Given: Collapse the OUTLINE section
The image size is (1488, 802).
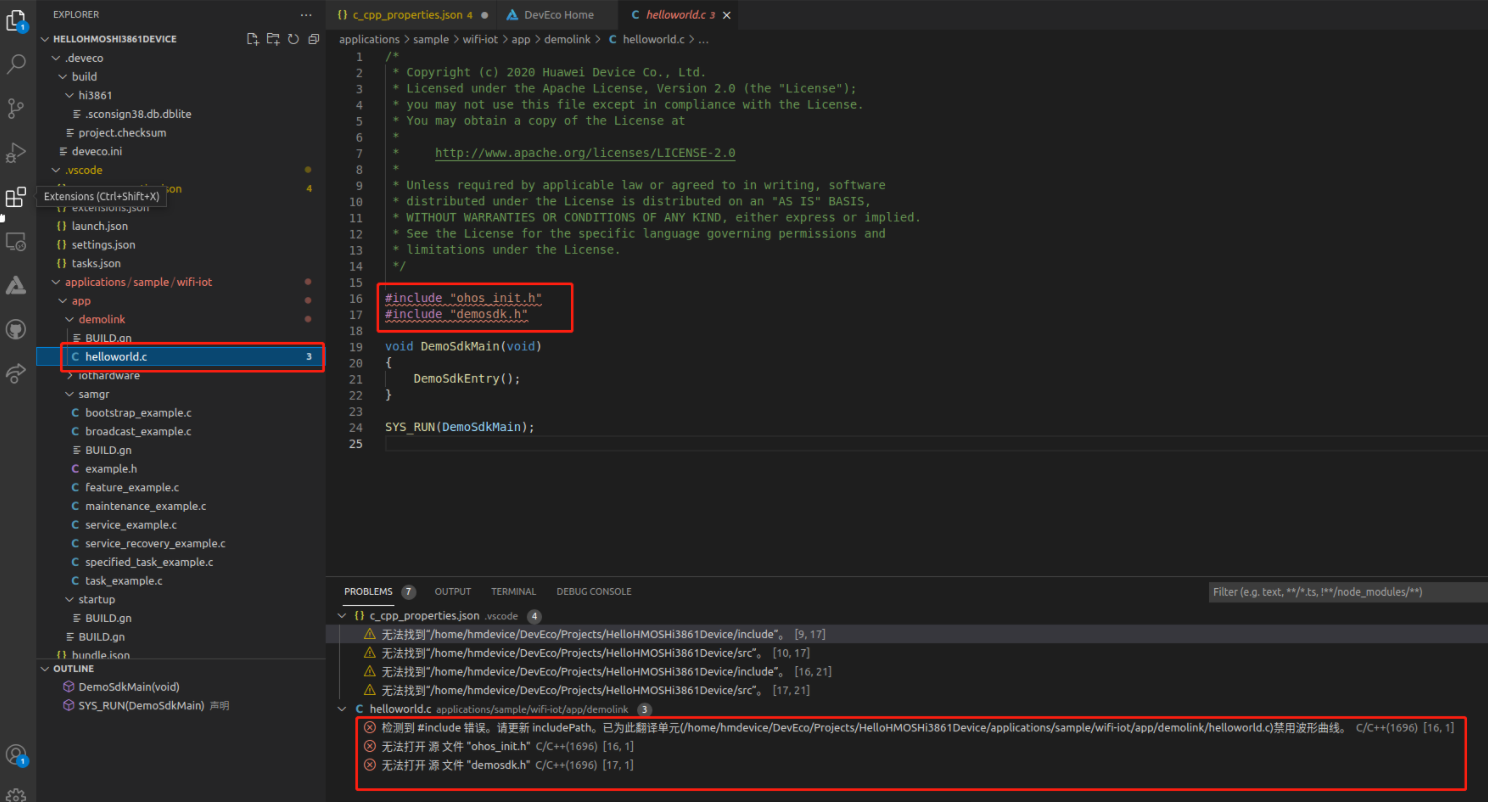Looking at the screenshot, I should pyautogui.click(x=45, y=669).
